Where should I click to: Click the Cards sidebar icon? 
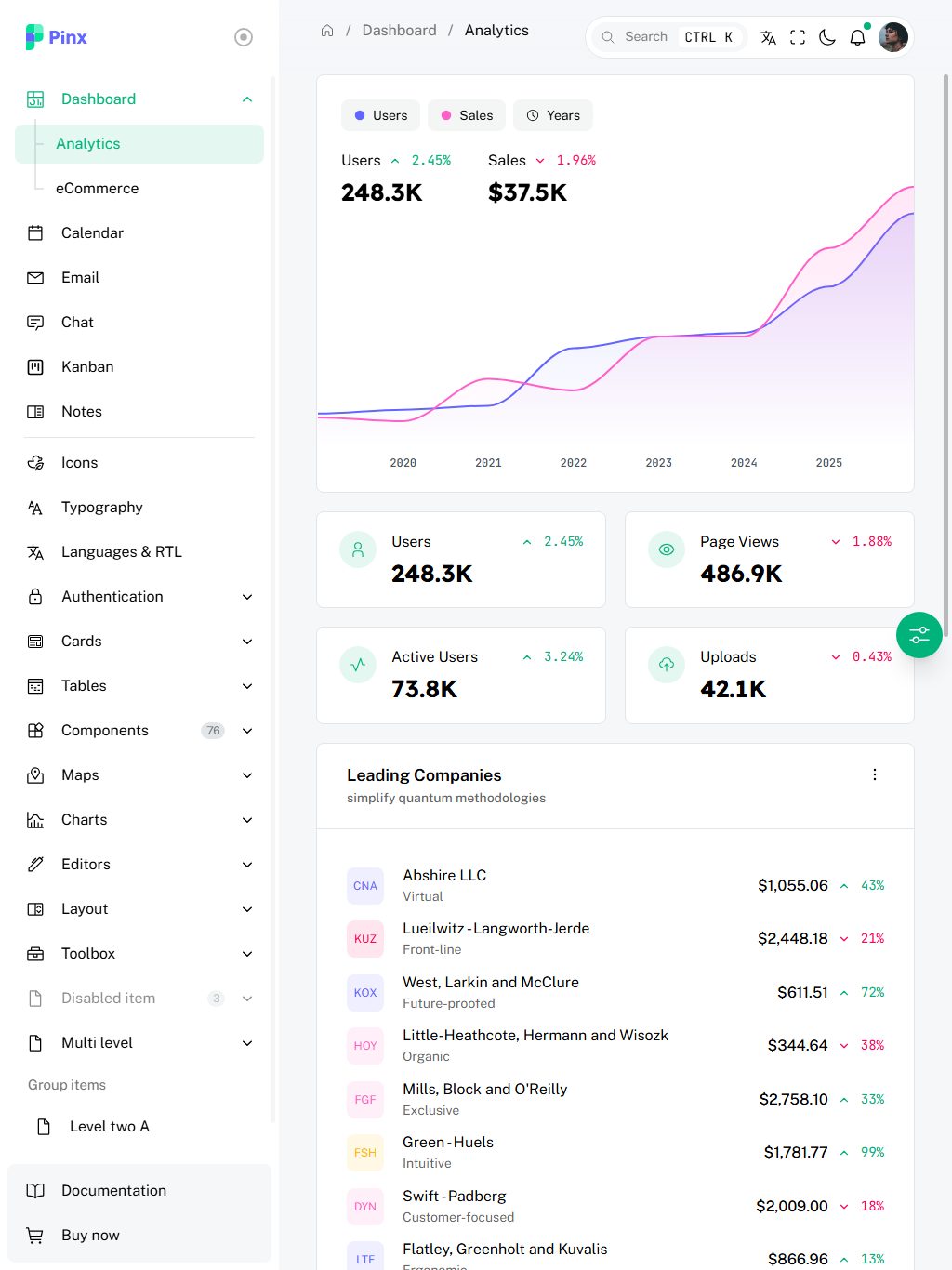(35, 642)
